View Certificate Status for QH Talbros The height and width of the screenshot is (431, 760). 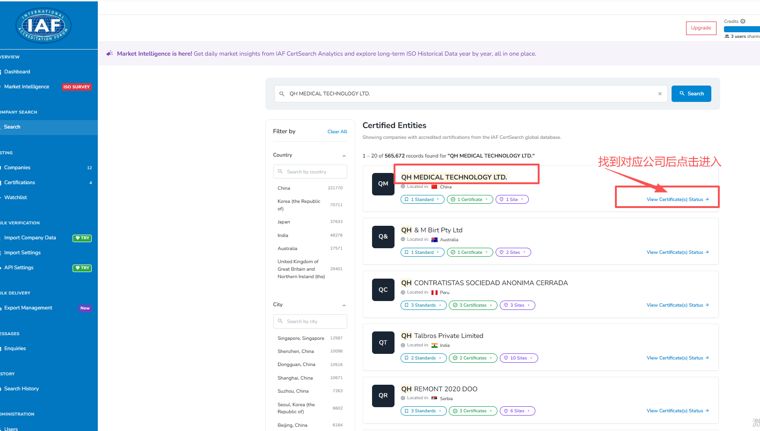click(x=678, y=358)
